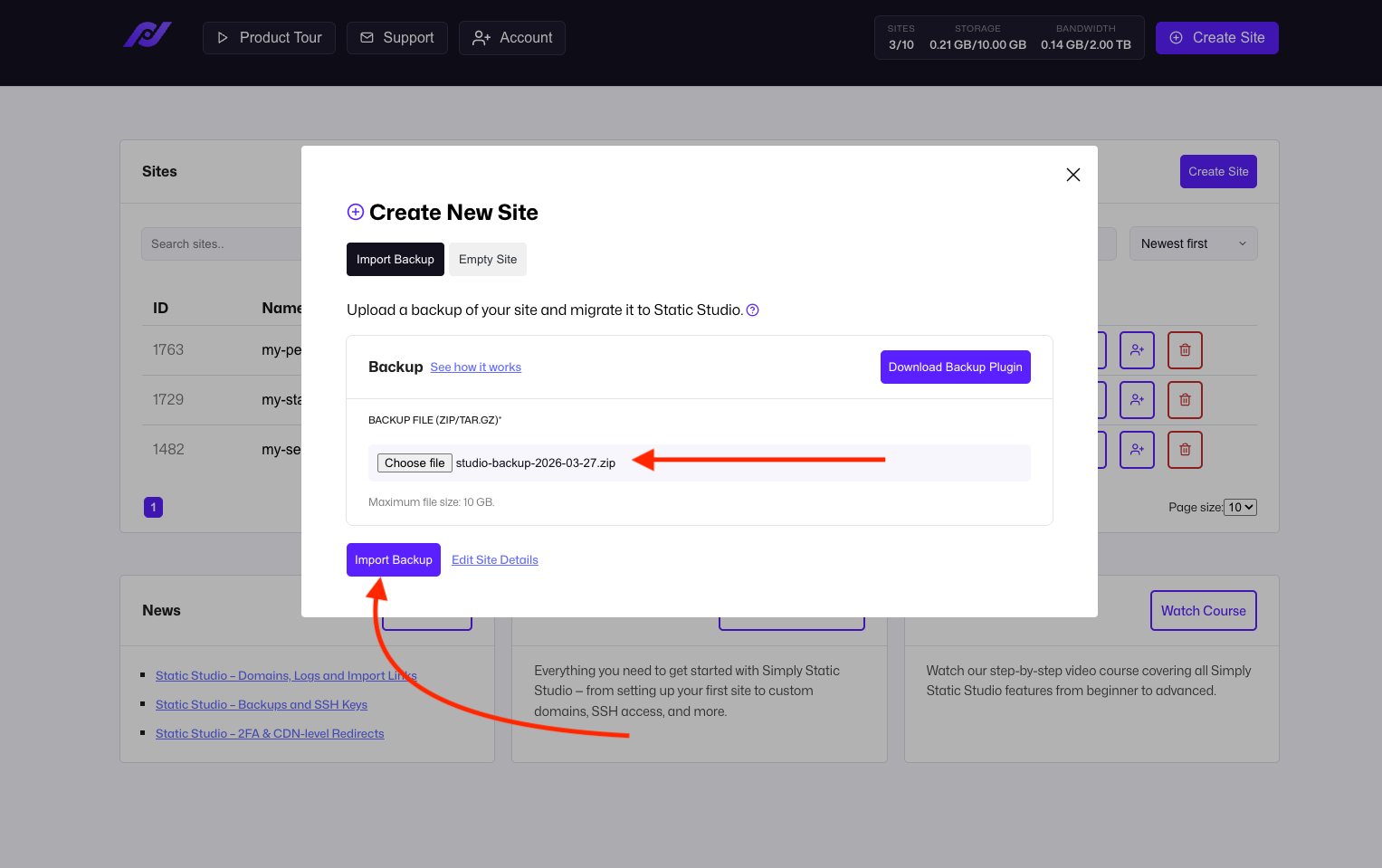The image size is (1382, 868).
Task: Click the purple Import Backup submit button
Action: (394, 560)
